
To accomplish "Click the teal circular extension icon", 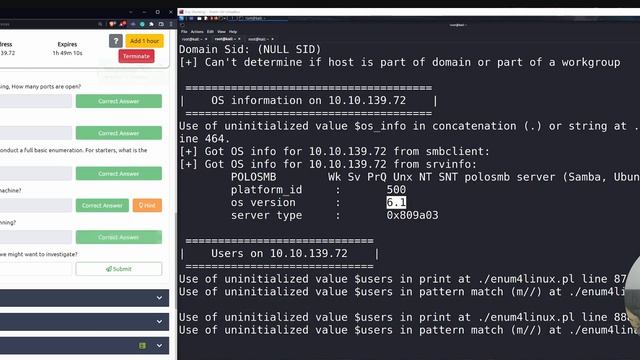I will pos(142,24).
